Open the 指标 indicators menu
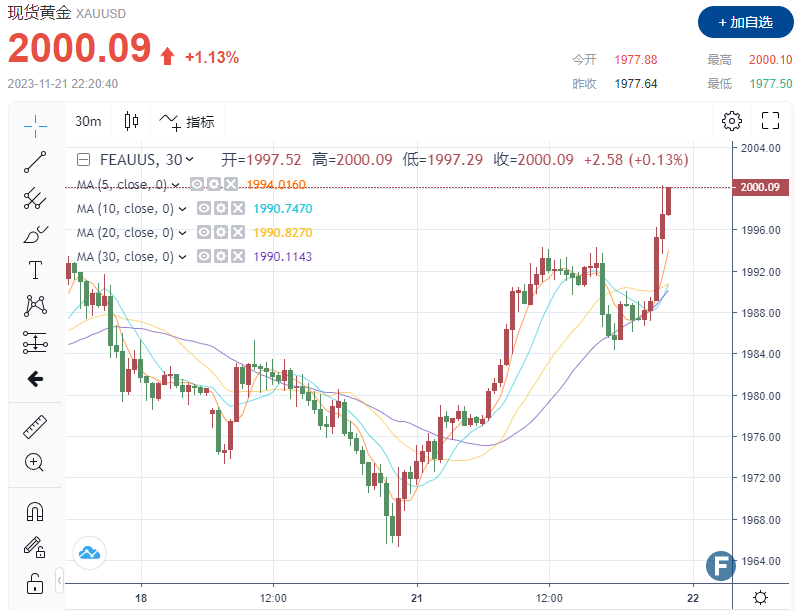Screen dimensions: 801x611 coord(187,122)
